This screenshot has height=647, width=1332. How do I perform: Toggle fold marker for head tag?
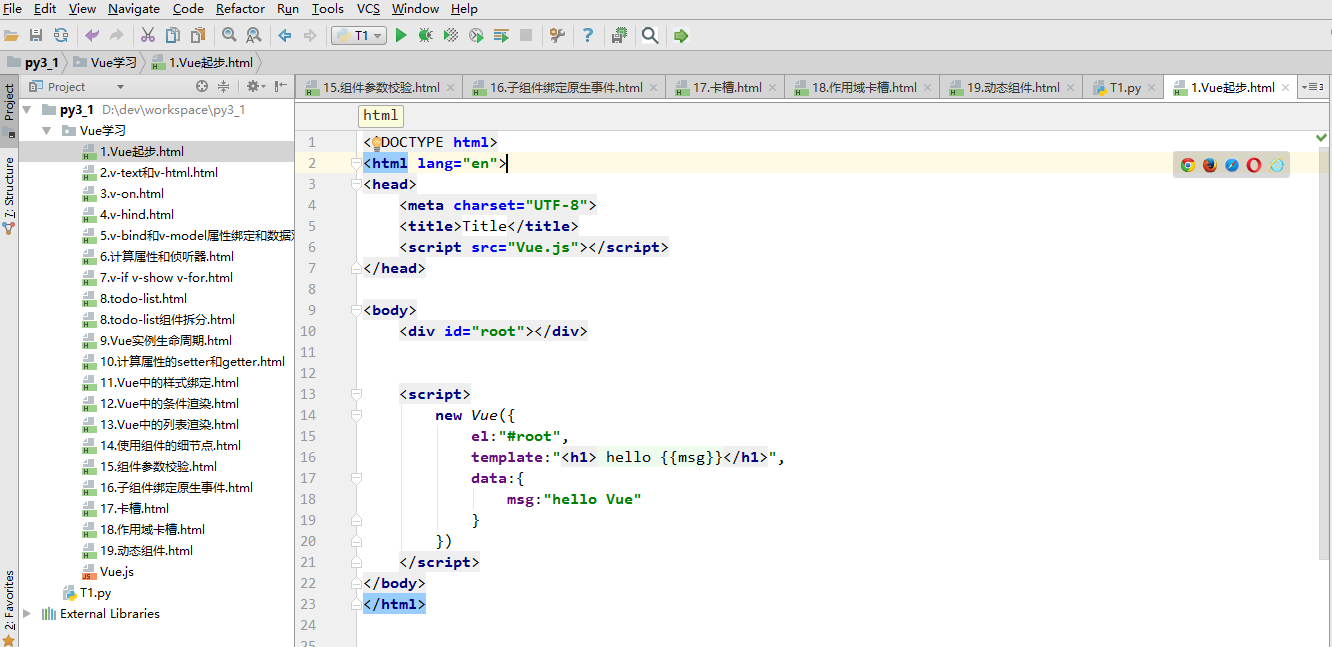point(355,184)
